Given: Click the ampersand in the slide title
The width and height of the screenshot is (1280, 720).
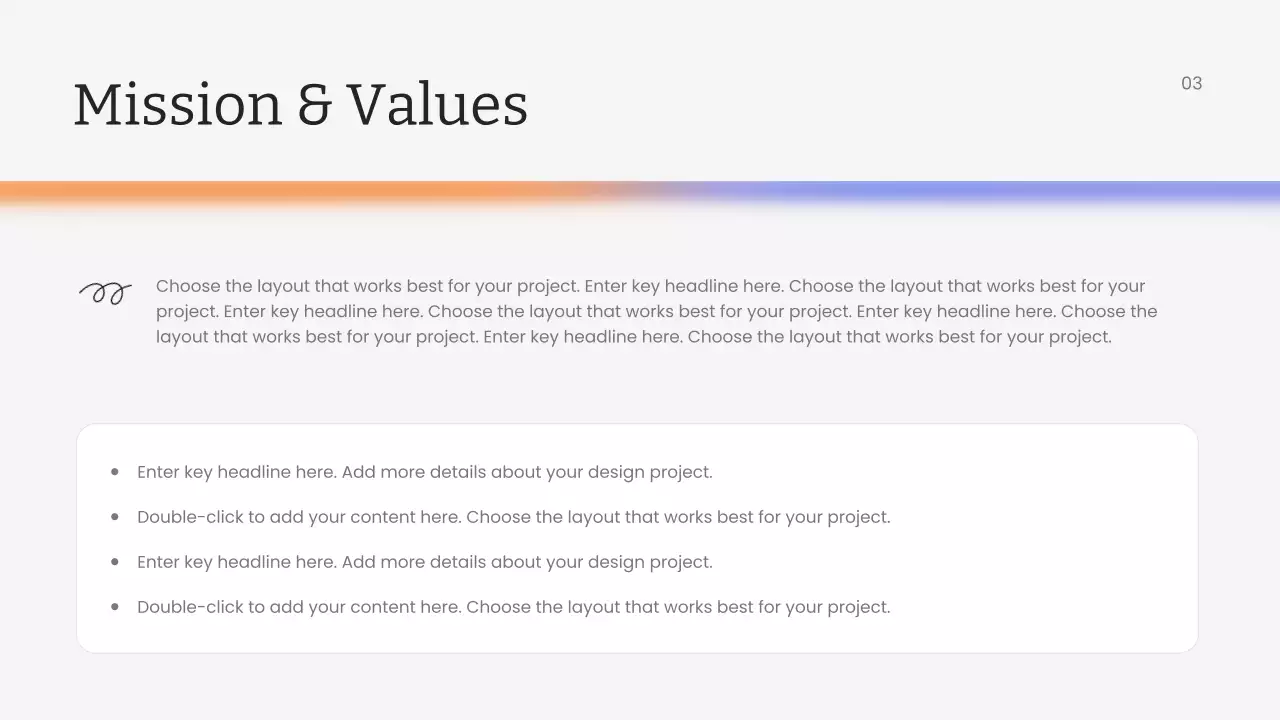Looking at the screenshot, I should point(314,105).
